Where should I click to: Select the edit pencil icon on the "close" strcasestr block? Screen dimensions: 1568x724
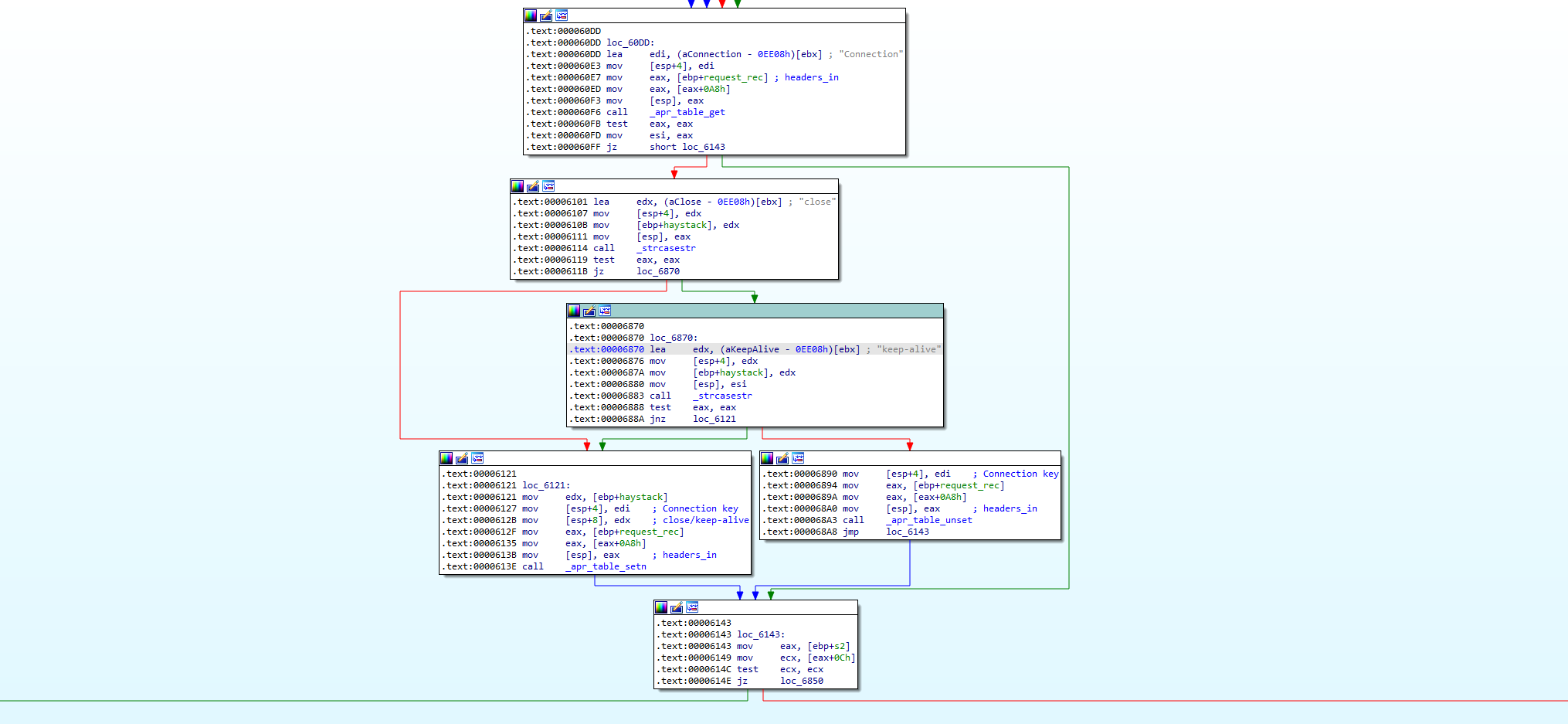pyautogui.click(x=532, y=186)
